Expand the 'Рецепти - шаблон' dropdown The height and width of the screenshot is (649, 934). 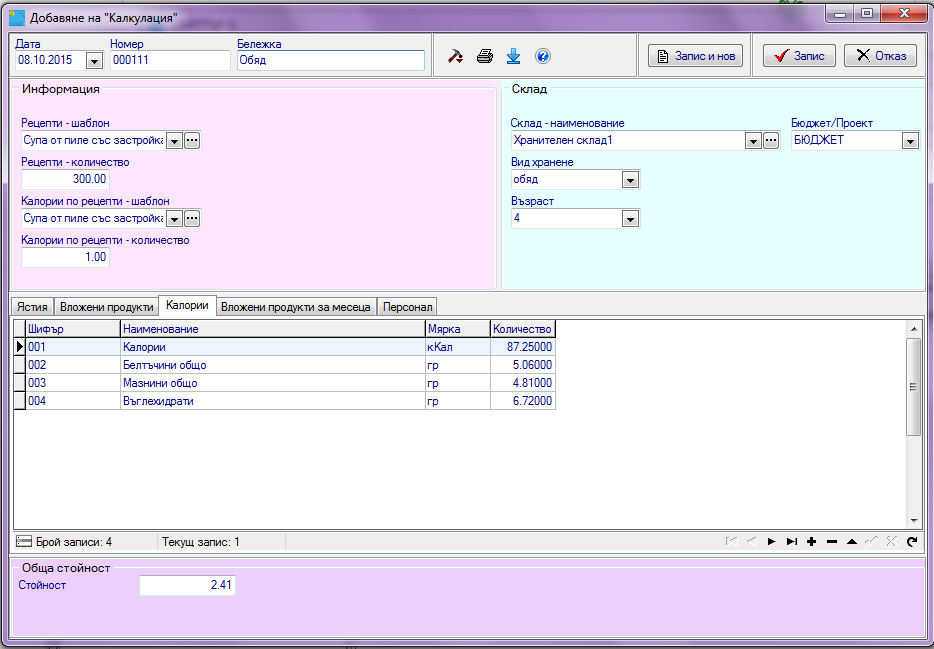(x=174, y=141)
